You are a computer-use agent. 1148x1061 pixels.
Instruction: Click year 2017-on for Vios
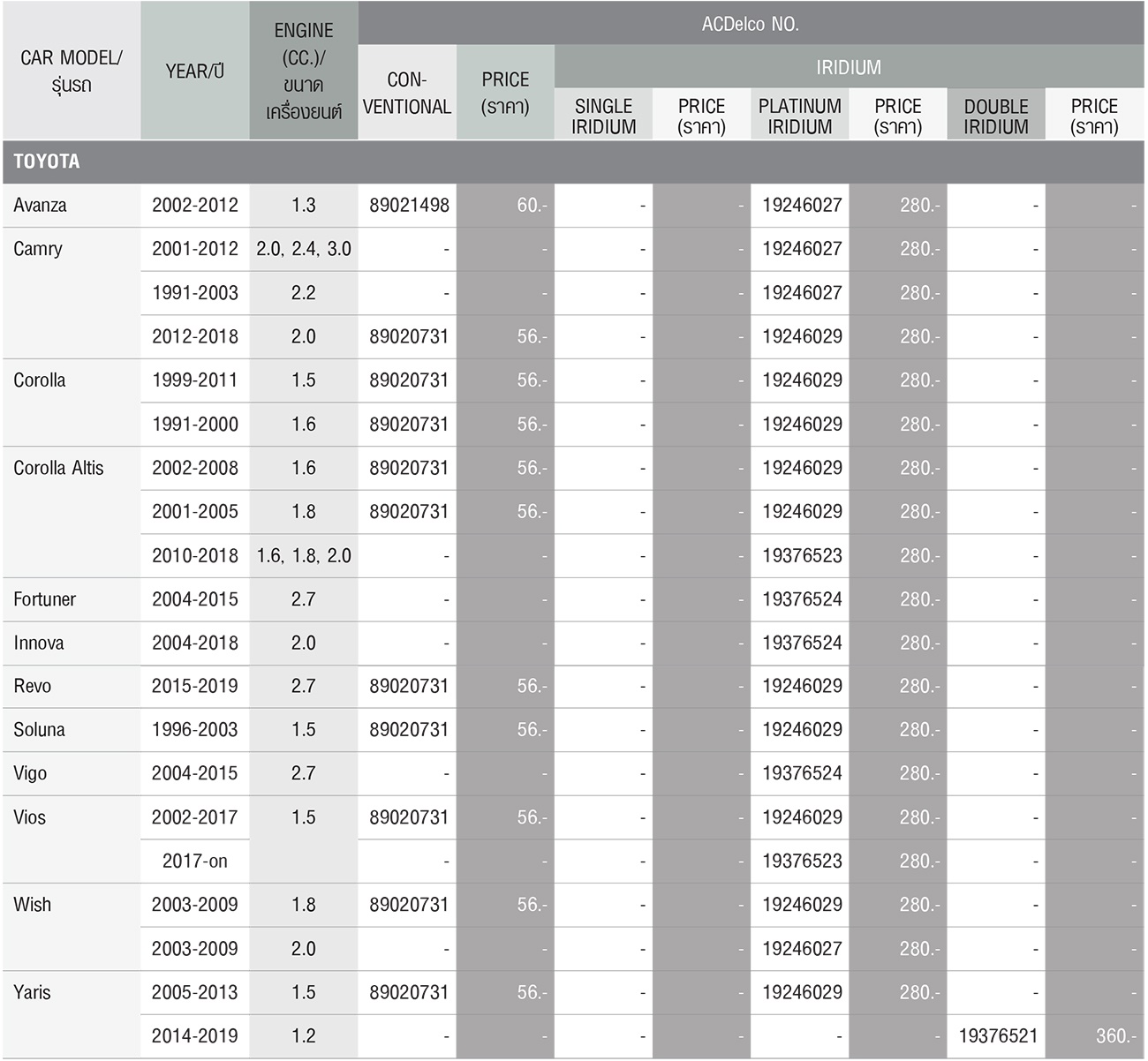point(195,862)
